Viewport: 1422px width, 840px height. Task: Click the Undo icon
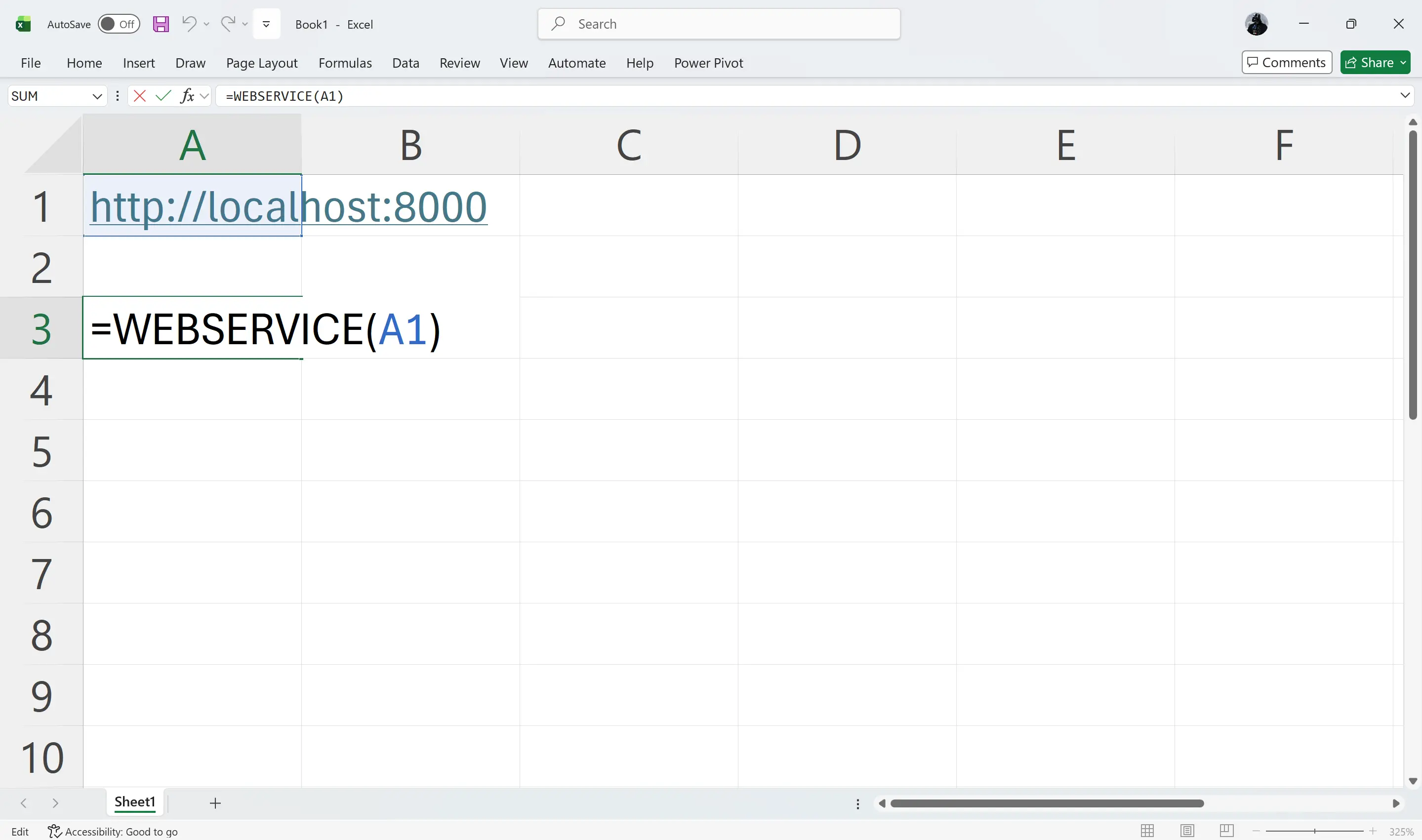[189, 24]
